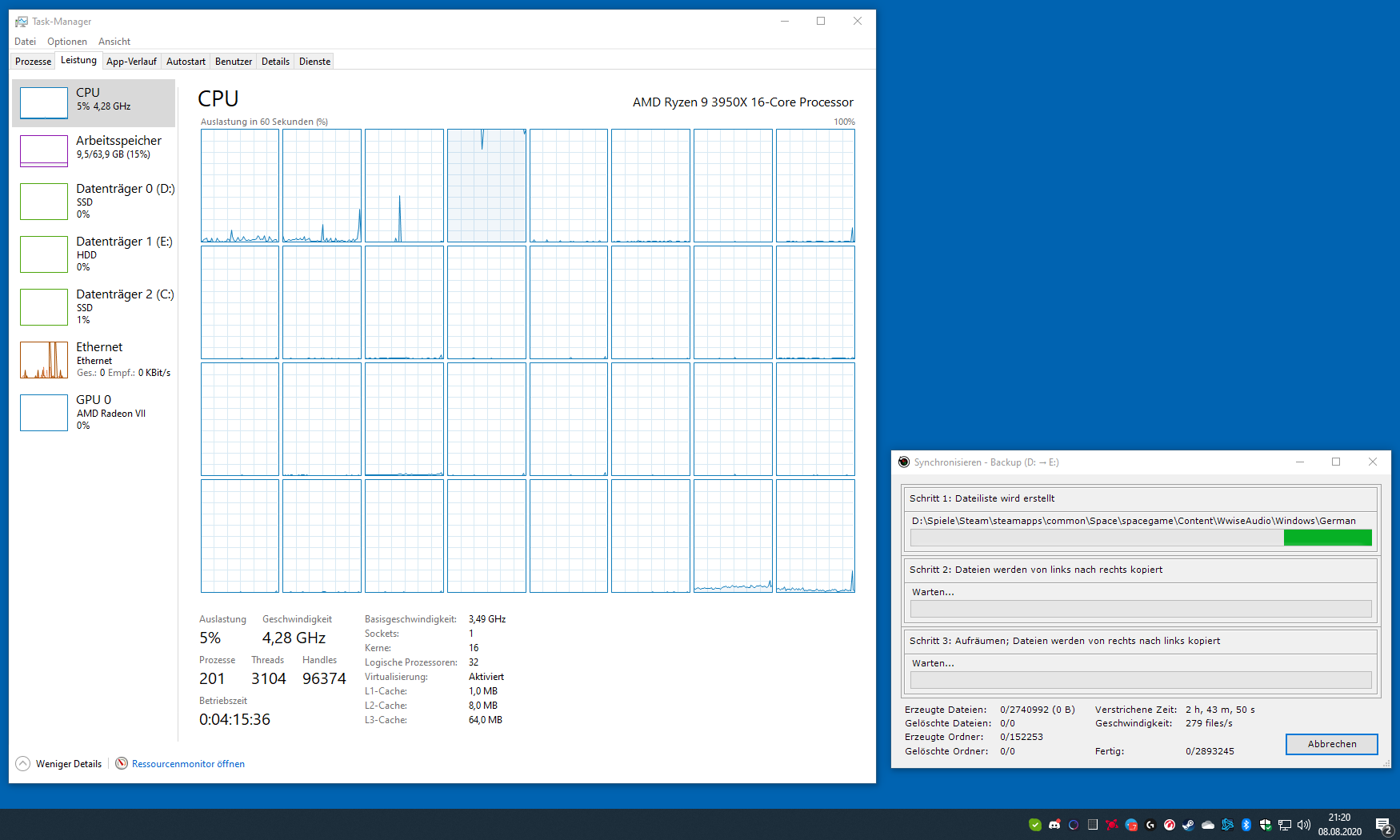Open the Battle.net tray icon
This screenshot has height=840, width=1400.
[x=1227, y=825]
